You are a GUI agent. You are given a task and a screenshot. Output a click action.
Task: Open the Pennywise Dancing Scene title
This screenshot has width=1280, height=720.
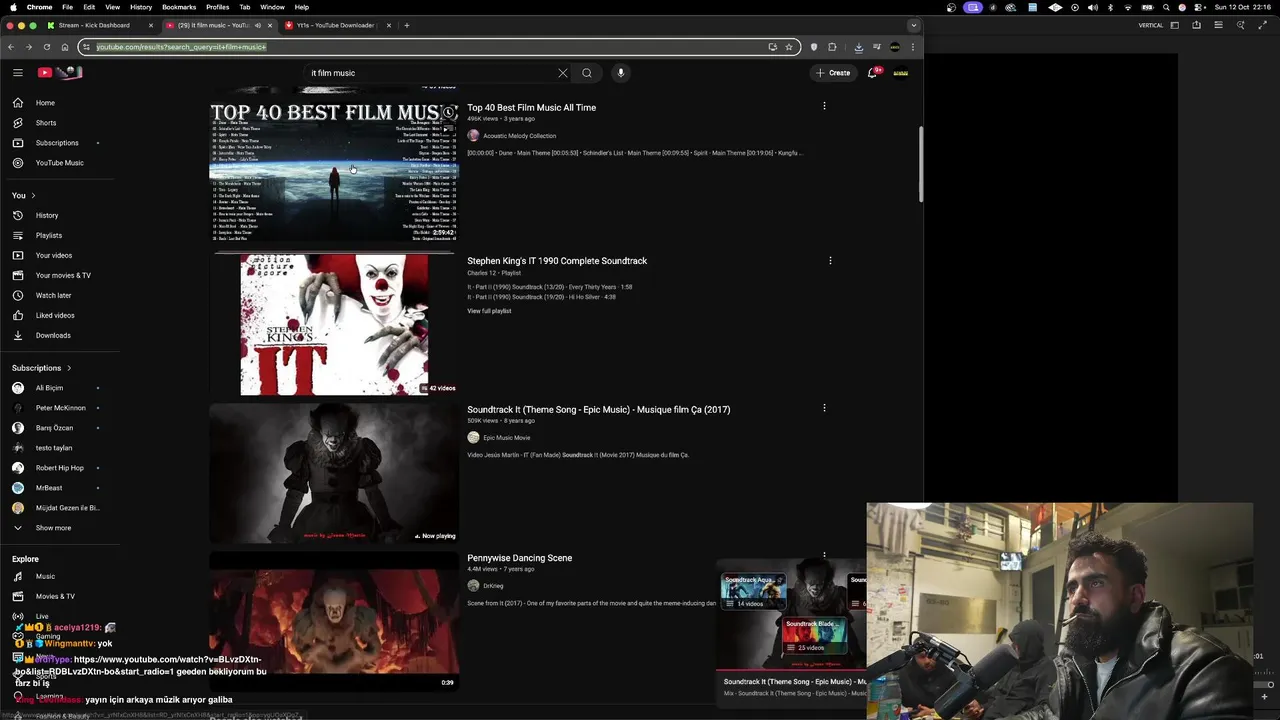pos(520,558)
